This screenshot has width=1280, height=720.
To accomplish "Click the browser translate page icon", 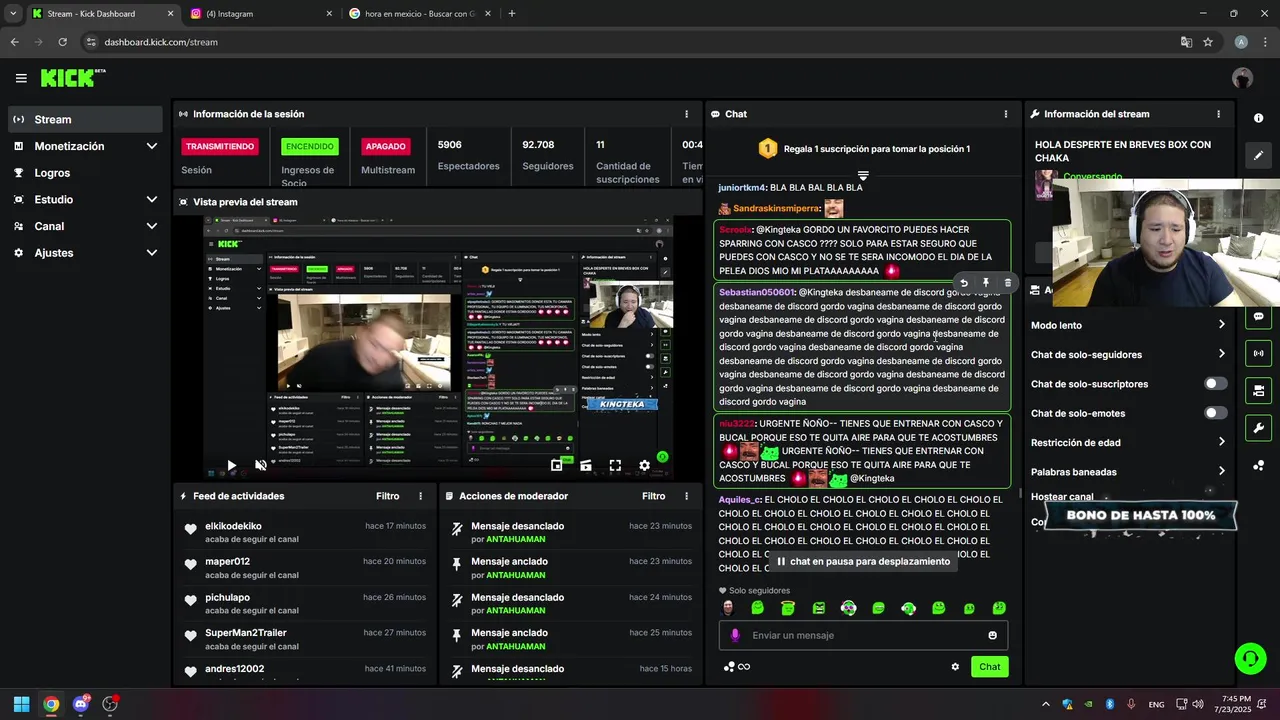I will [1186, 42].
